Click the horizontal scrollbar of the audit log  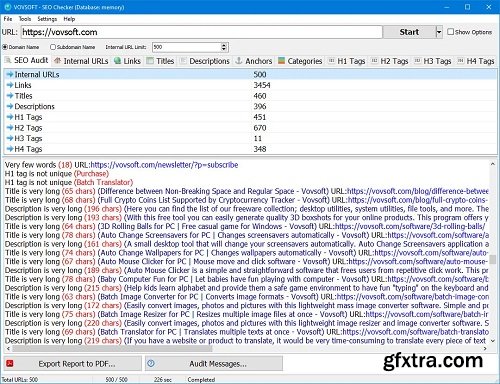[112, 349]
